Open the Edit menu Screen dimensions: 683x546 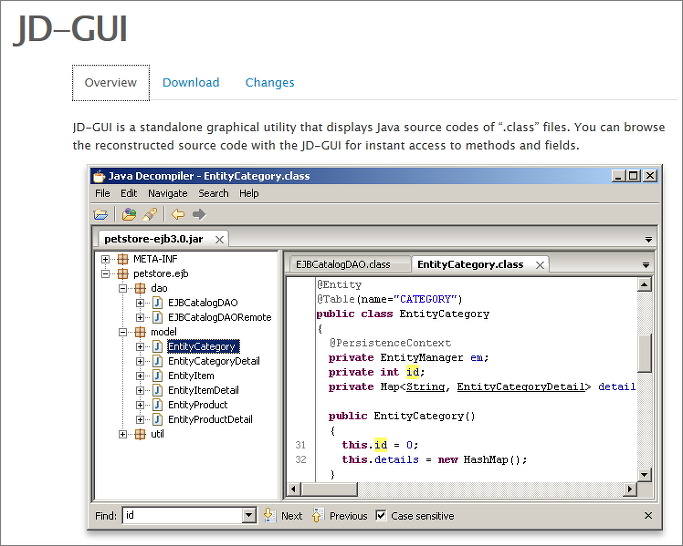click(x=128, y=193)
